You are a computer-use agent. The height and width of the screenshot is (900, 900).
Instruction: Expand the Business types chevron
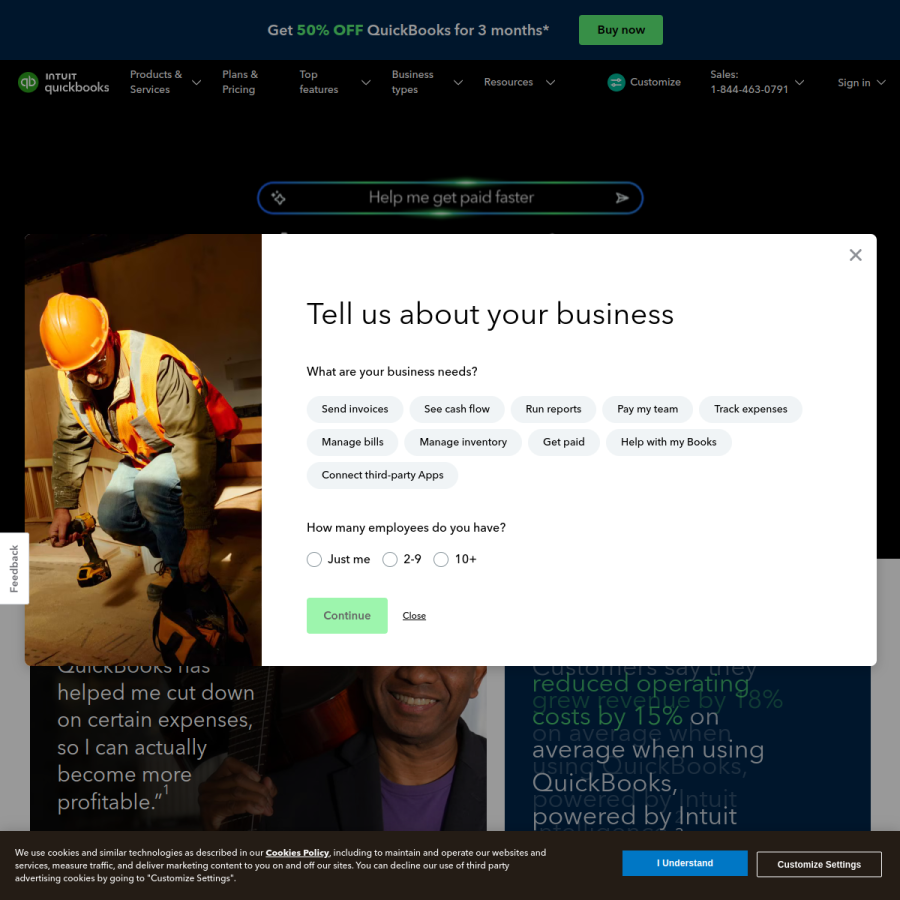coord(458,83)
